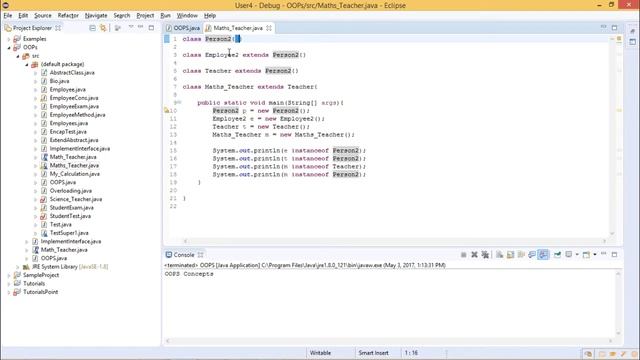Click StudentTest.java file icon
Image resolution: width=640 pixels, height=360 pixels.
pyautogui.click(x=44, y=216)
